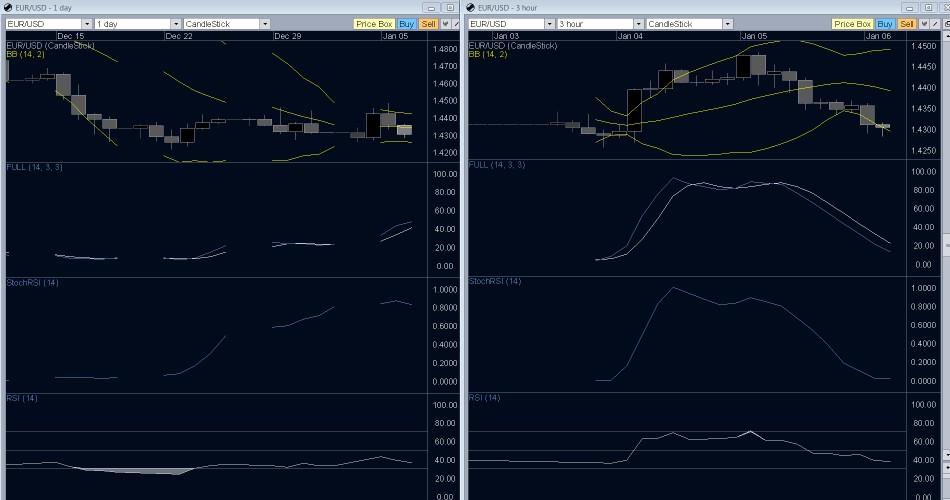Select RSI (14) label in 3 hour chart
Image resolution: width=950 pixels, height=500 pixels.
coord(484,397)
